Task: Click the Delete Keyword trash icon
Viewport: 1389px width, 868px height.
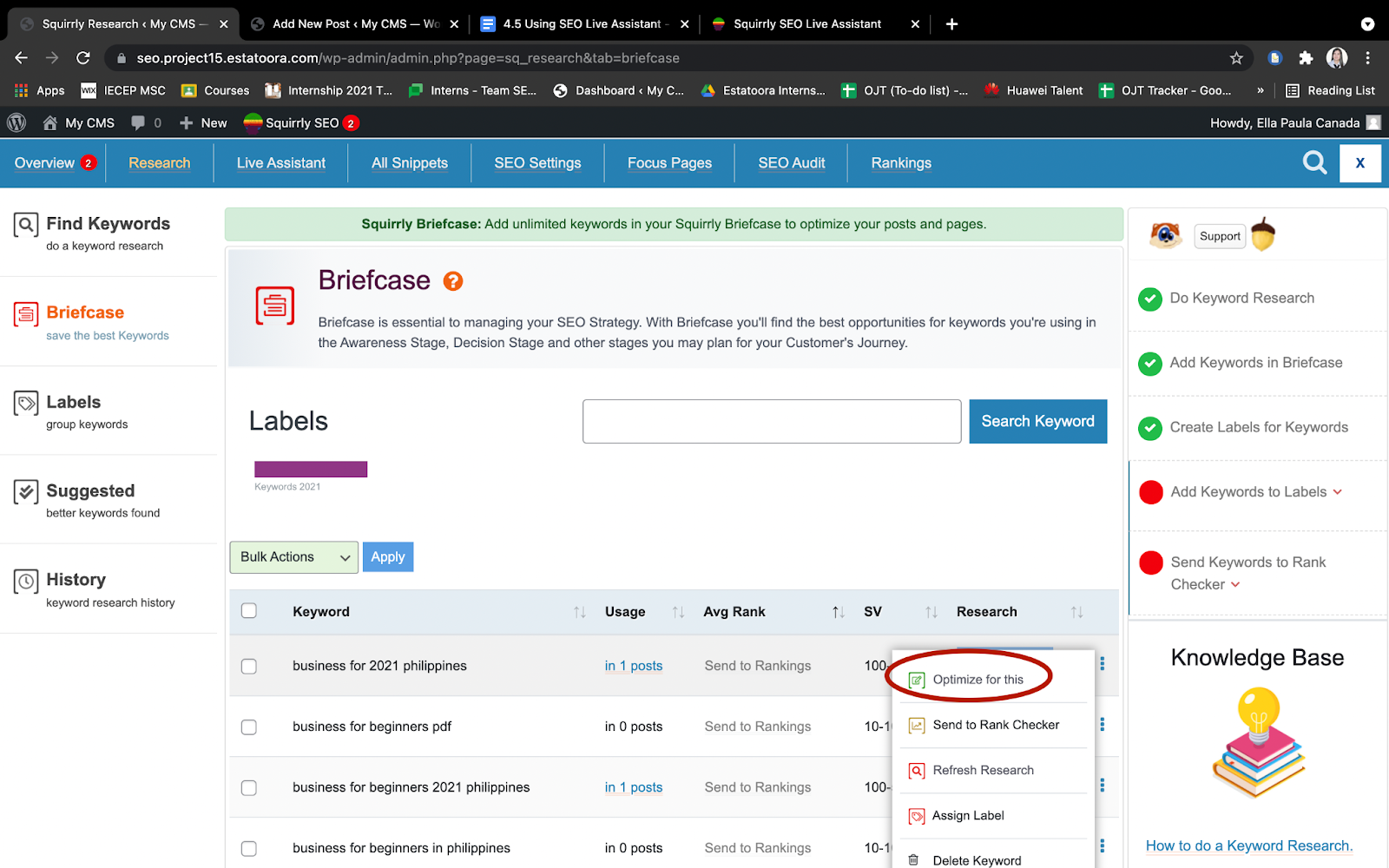Action: coord(914,860)
